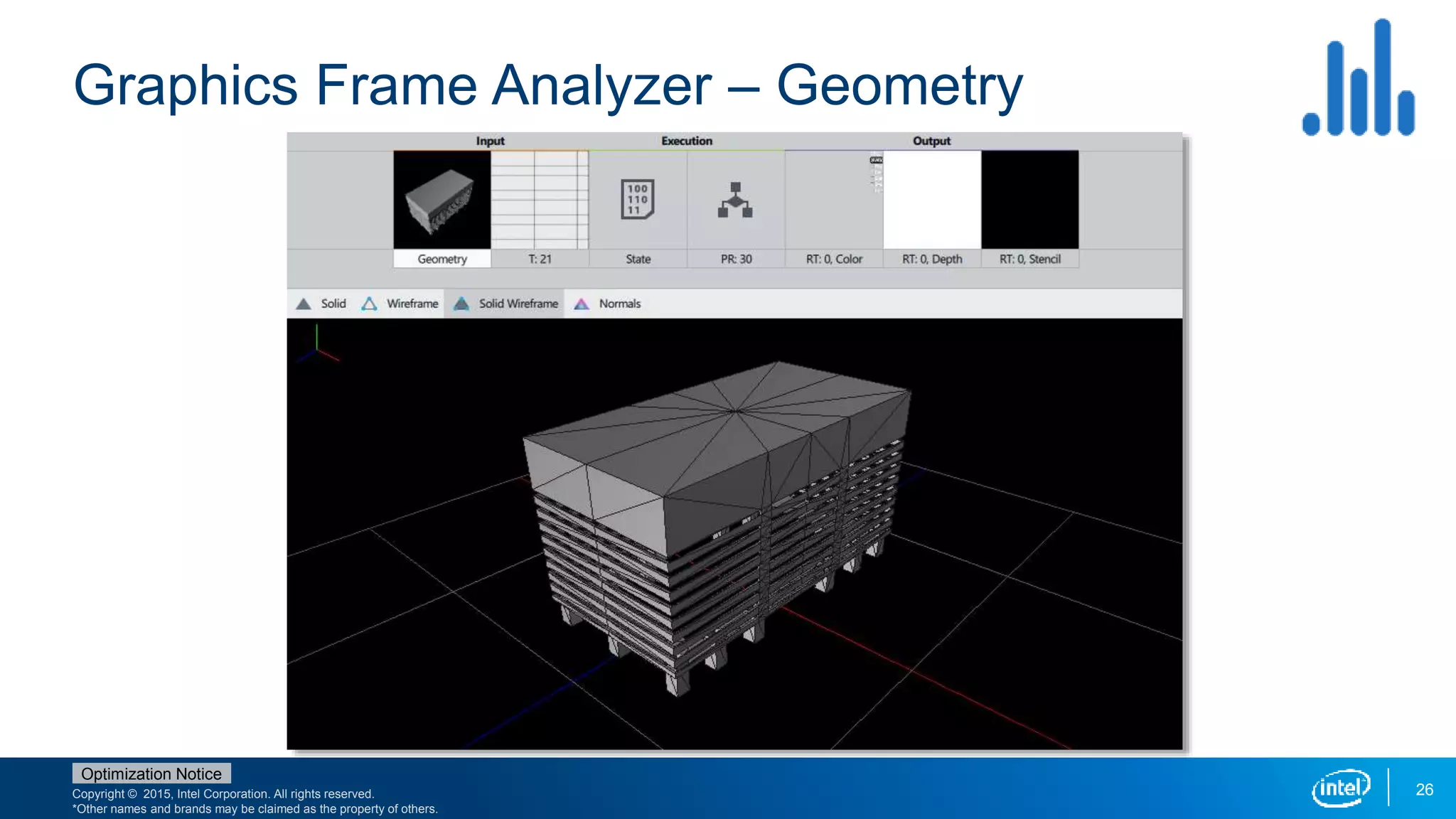Select the RT: 0, Color output

834,200
